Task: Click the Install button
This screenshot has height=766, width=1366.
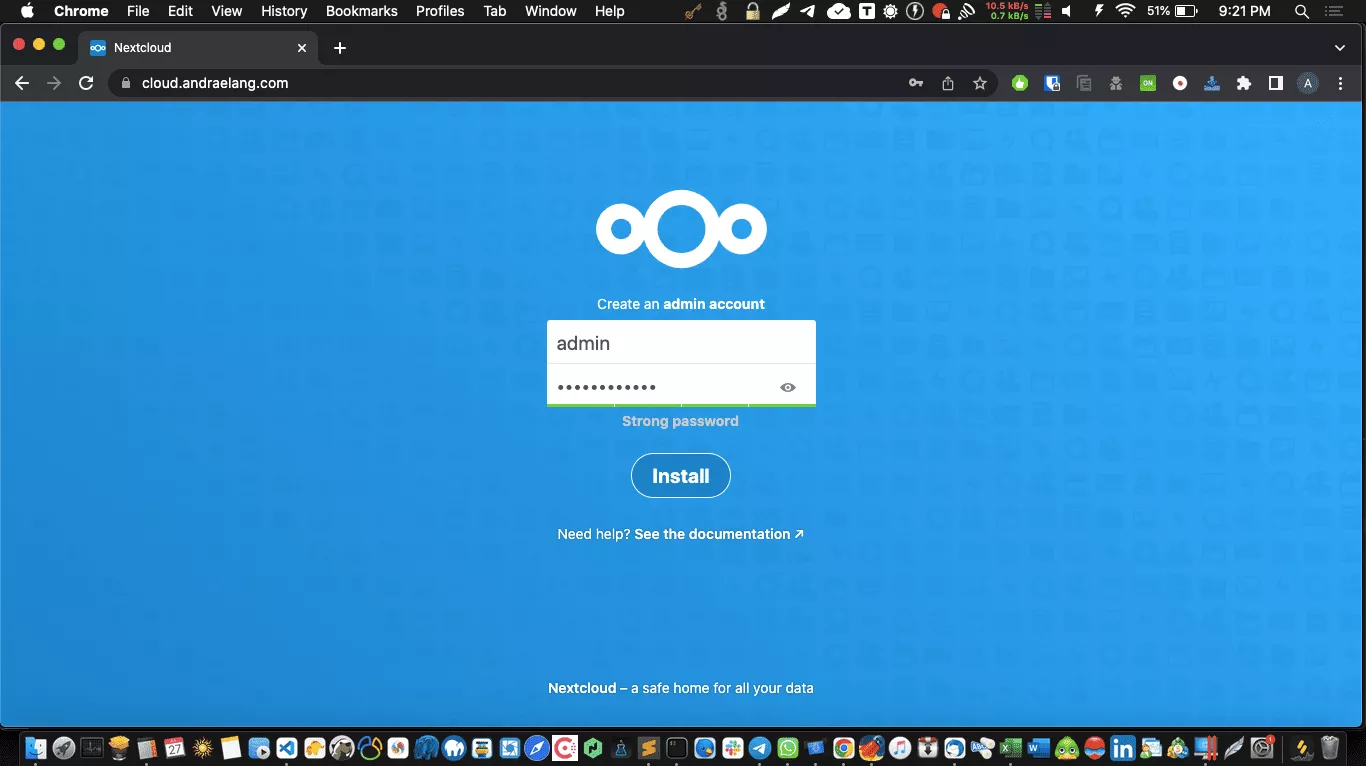Action: 681,476
